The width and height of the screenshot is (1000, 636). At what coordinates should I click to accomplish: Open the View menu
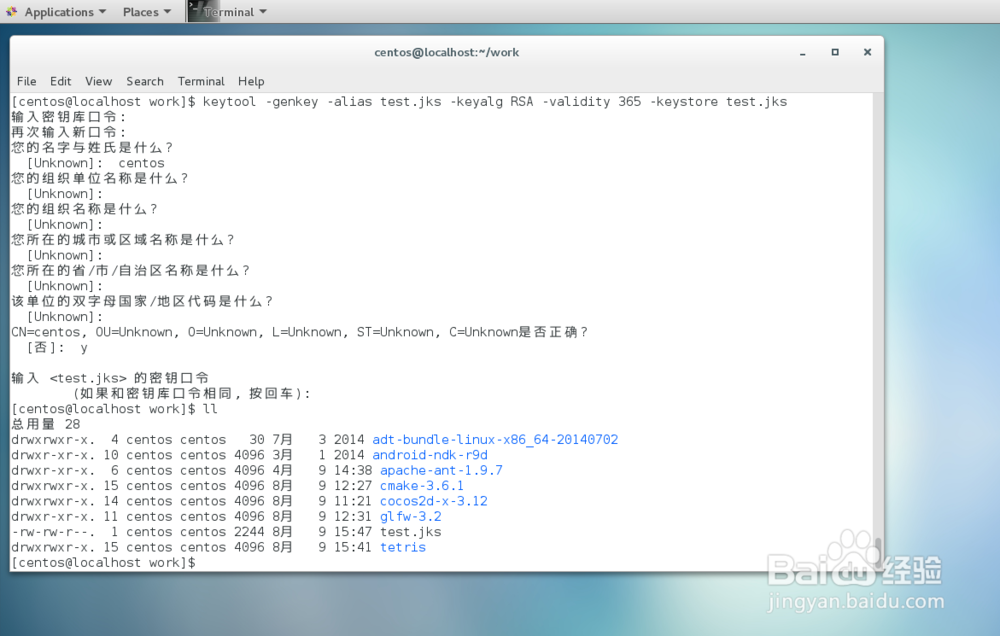[98, 81]
